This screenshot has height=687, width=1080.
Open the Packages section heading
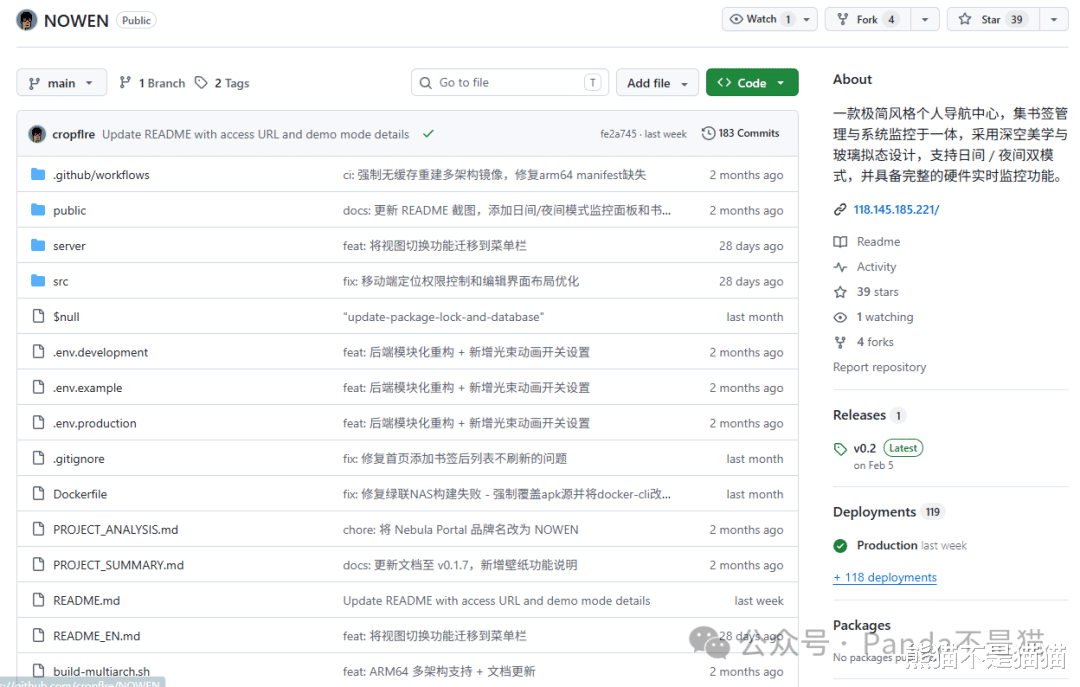tap(862, 625)
